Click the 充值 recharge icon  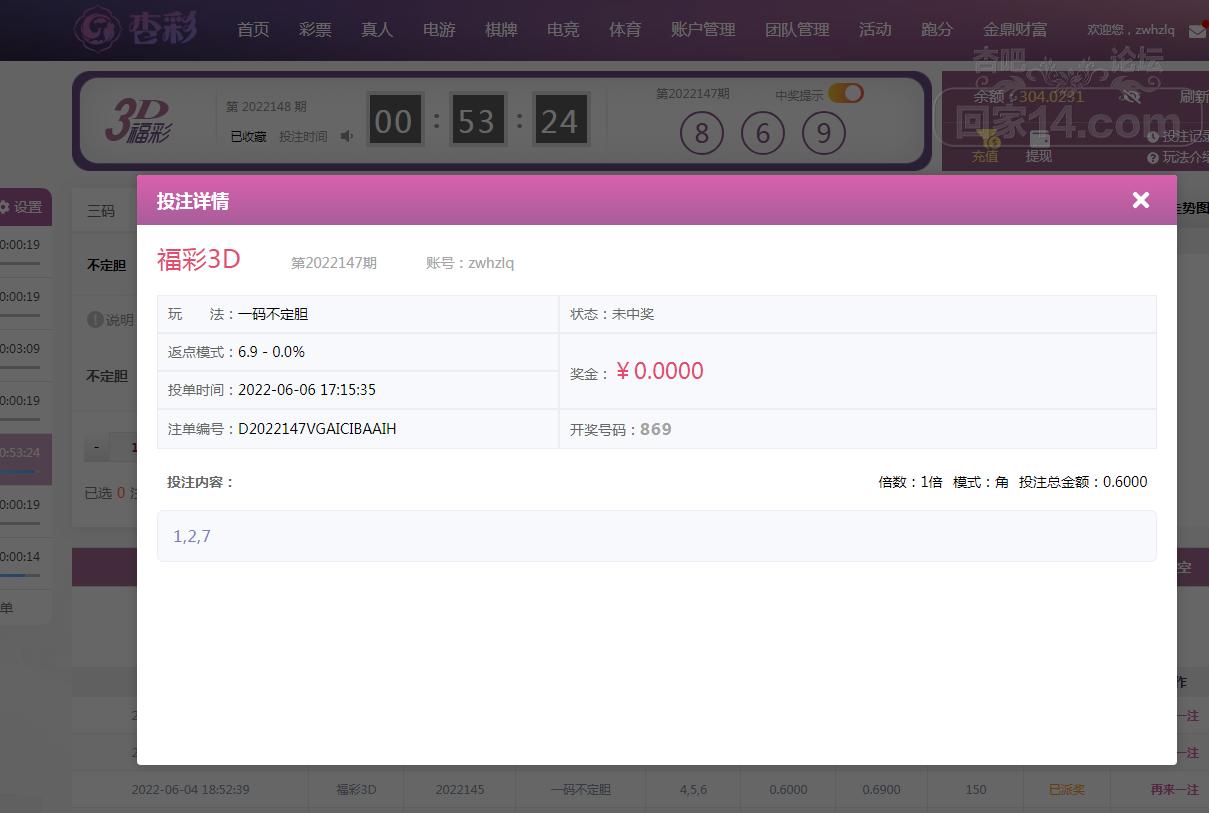[x=985, y=147]
